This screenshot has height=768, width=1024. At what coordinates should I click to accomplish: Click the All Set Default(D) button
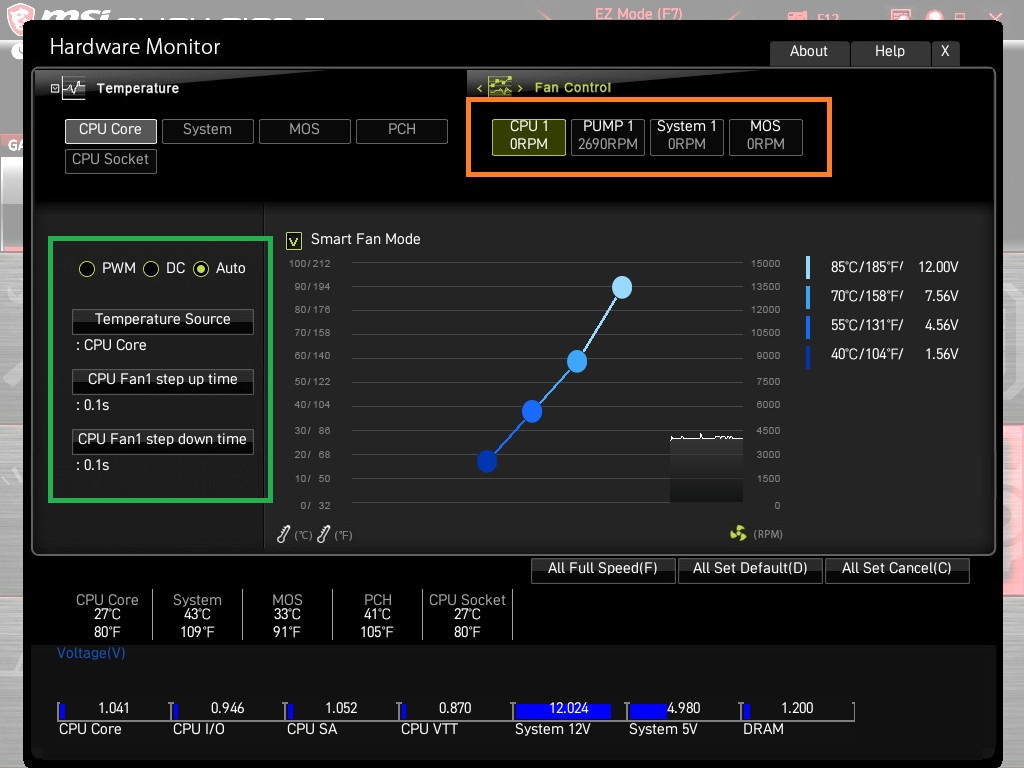[x=750, y=570]
